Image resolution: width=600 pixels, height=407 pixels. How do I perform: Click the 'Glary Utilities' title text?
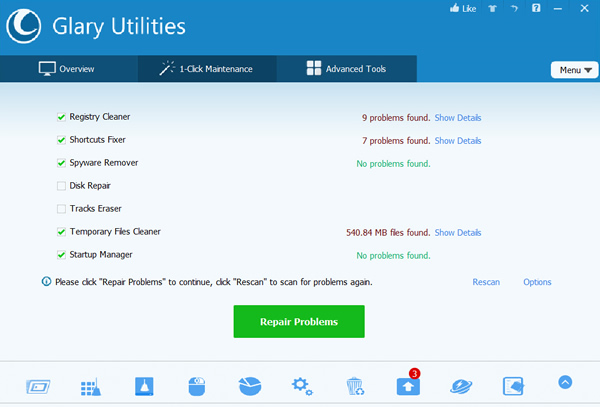tap(119, 27)
